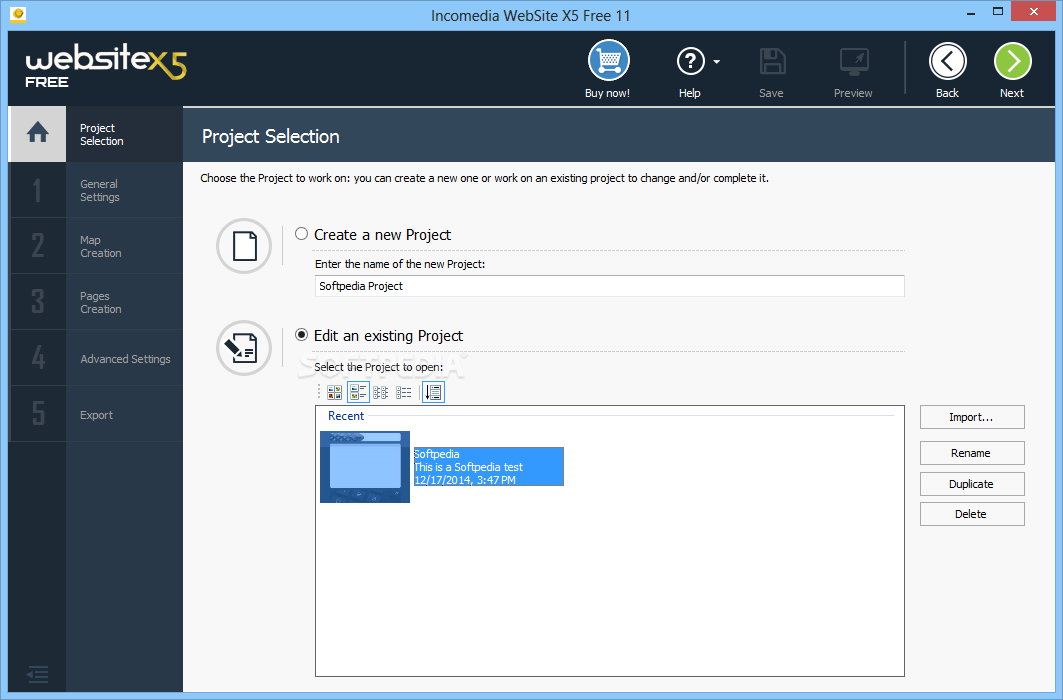Image resolution: width=1063 pixels, height=700 pixels.
Task: Open Help via the question mark icon
Action: 690,62
